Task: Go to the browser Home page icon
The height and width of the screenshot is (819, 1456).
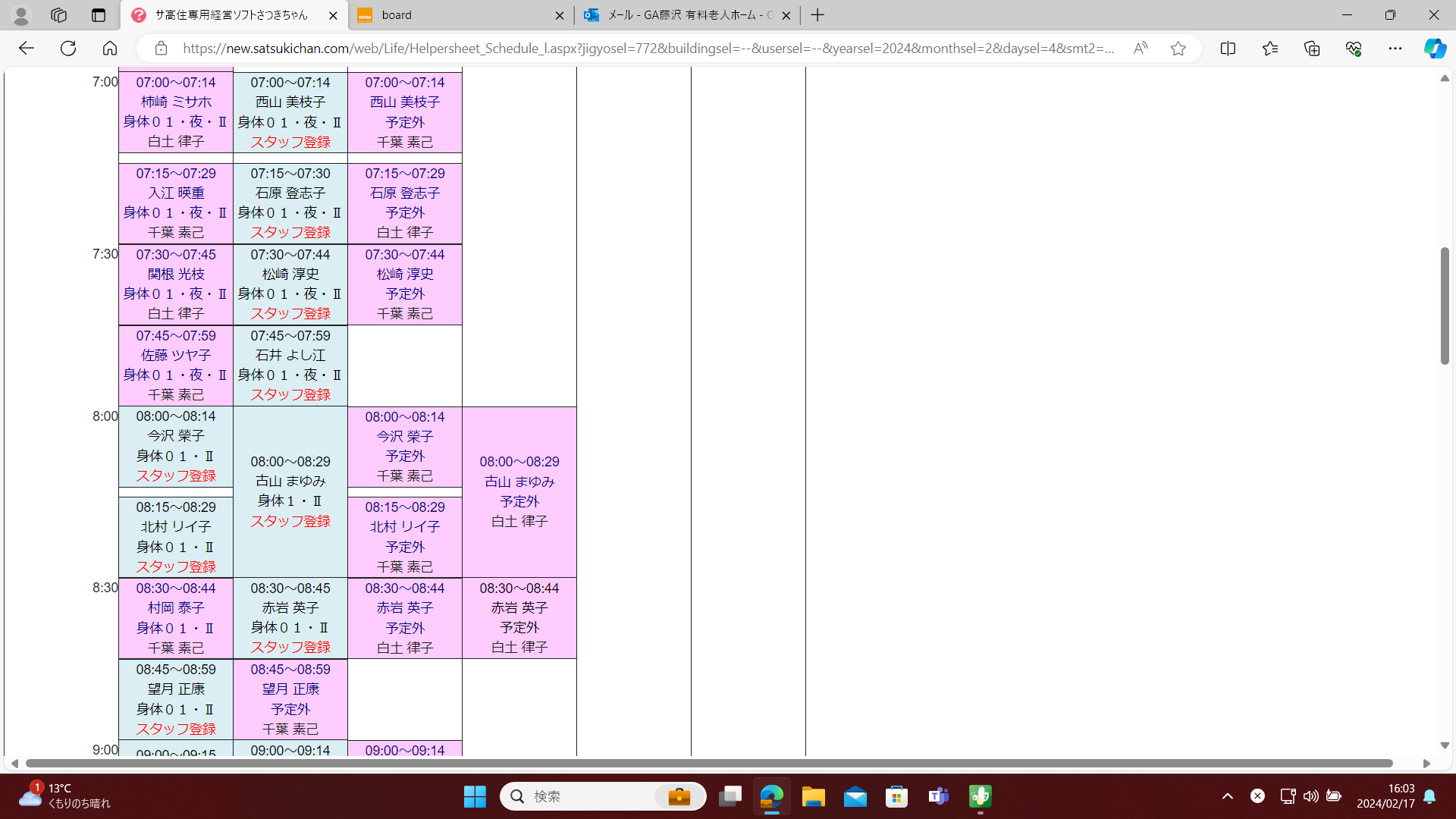Action: click(x=110, y=49)
